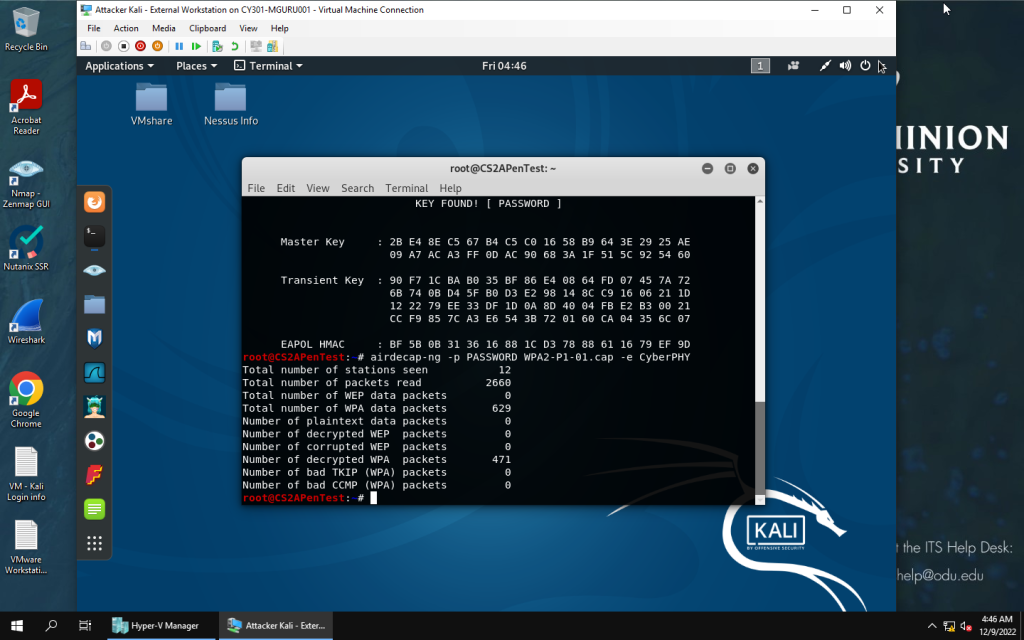
Task: Select Acrobat Reader desktop shortcut
Action: [x=26, y=107]
